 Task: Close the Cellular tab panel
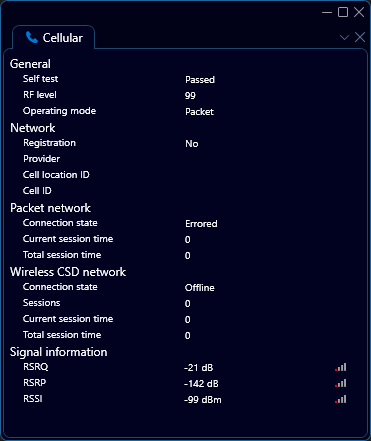360,37
